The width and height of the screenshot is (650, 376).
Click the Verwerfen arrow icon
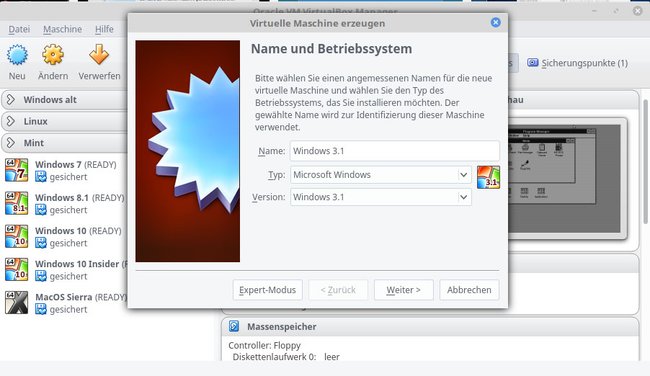(x=99, y=55)
